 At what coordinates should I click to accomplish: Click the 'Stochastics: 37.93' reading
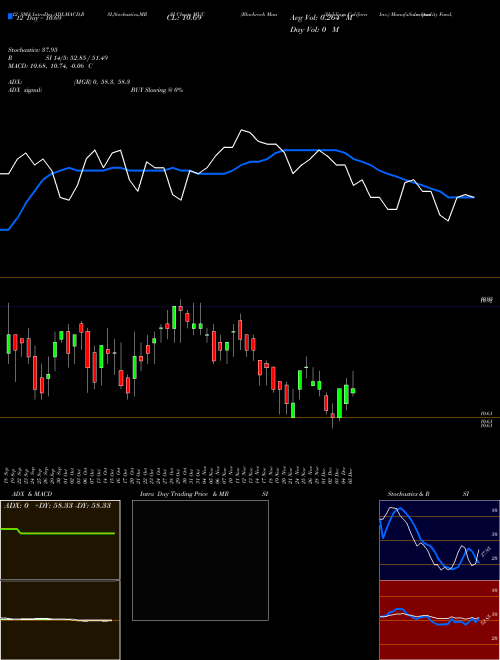point(32,50)
